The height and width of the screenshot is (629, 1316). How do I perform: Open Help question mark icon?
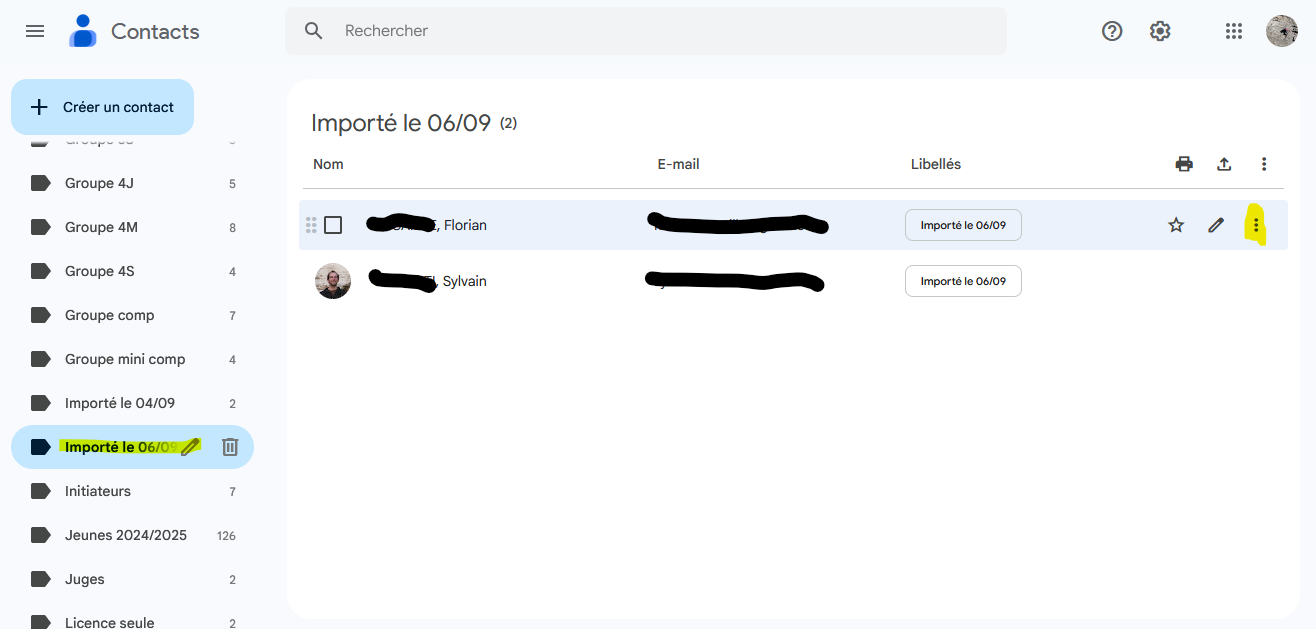coord(1112,31)
